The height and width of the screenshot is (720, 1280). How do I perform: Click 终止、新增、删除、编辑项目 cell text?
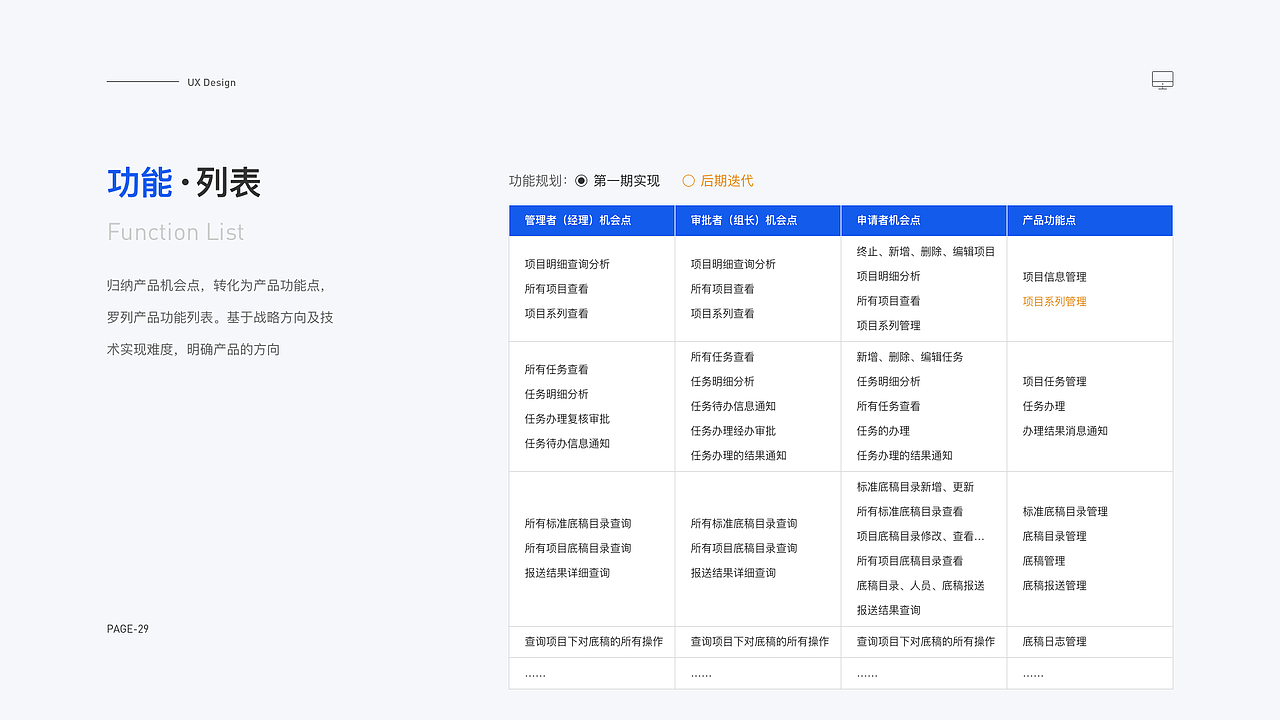[926, 252]
